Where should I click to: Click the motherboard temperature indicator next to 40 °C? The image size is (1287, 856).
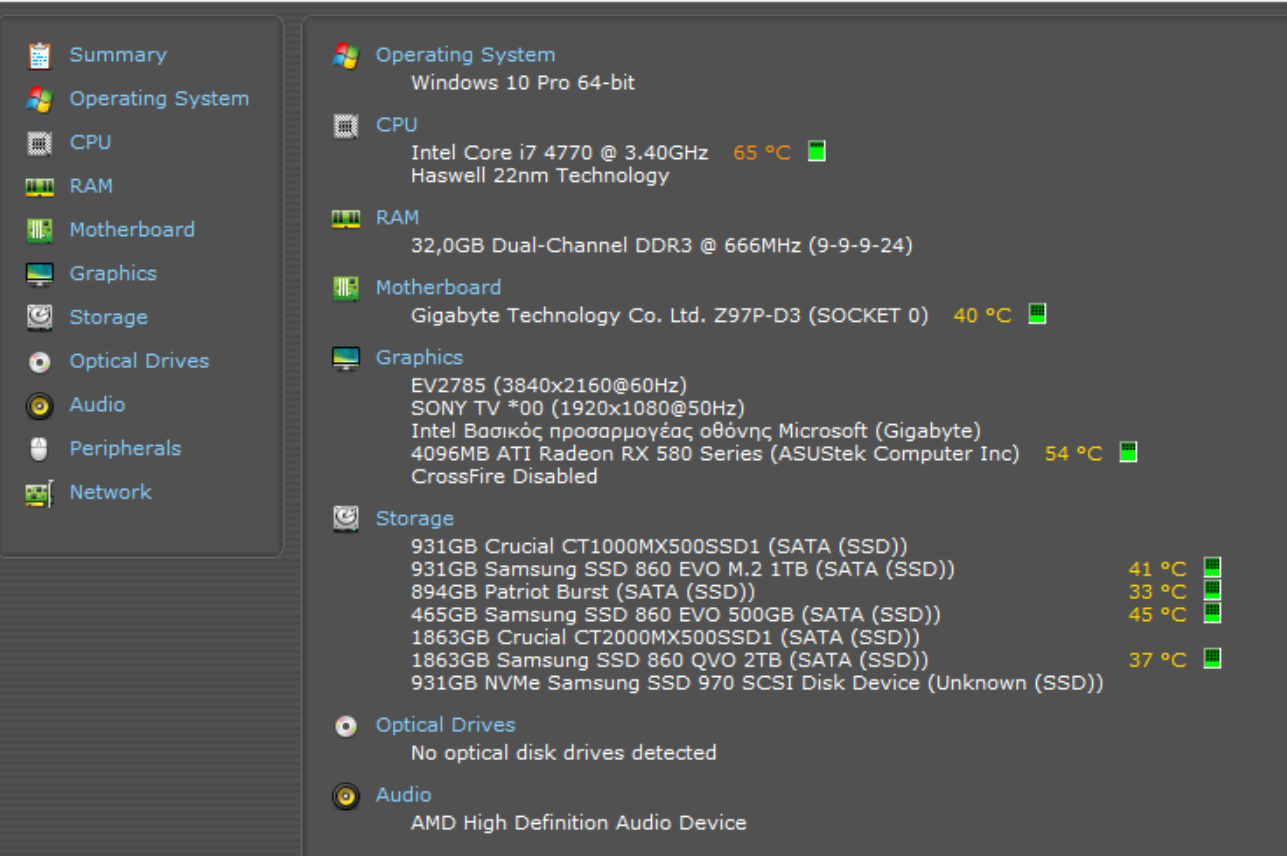1037,314
